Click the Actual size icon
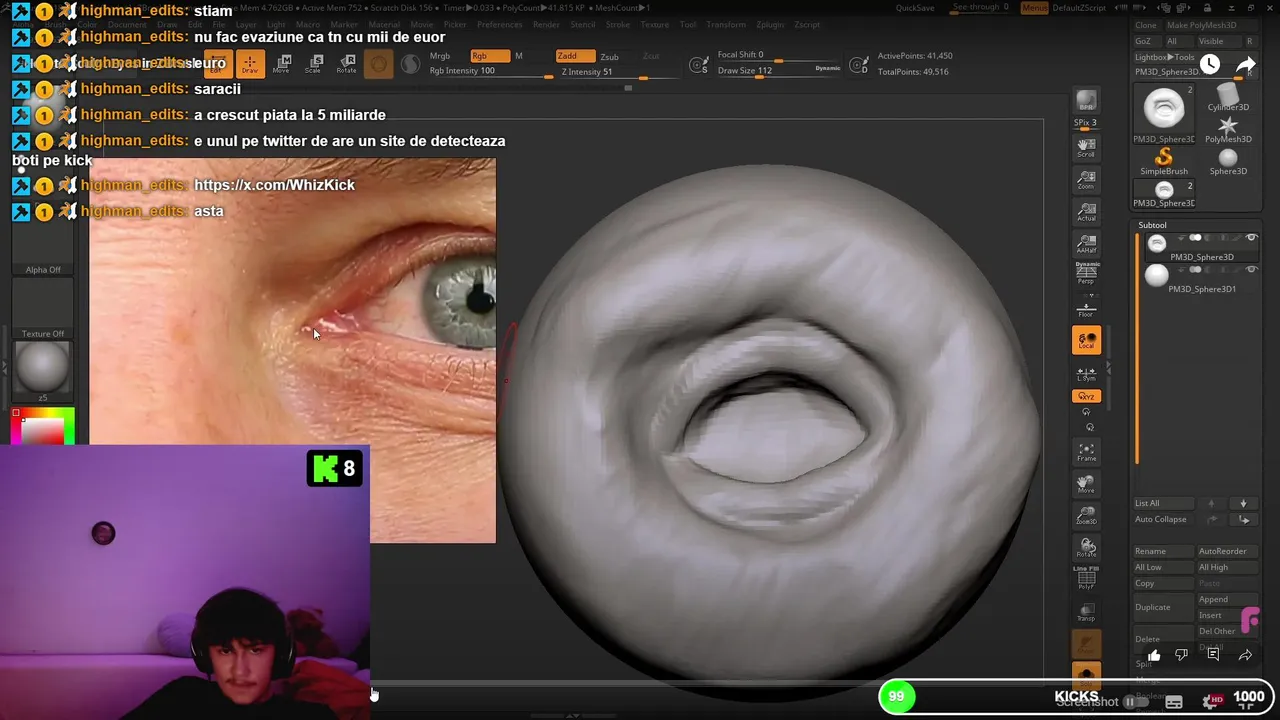This screenshot has width=1280, height=720. [x=1086, y=212]
